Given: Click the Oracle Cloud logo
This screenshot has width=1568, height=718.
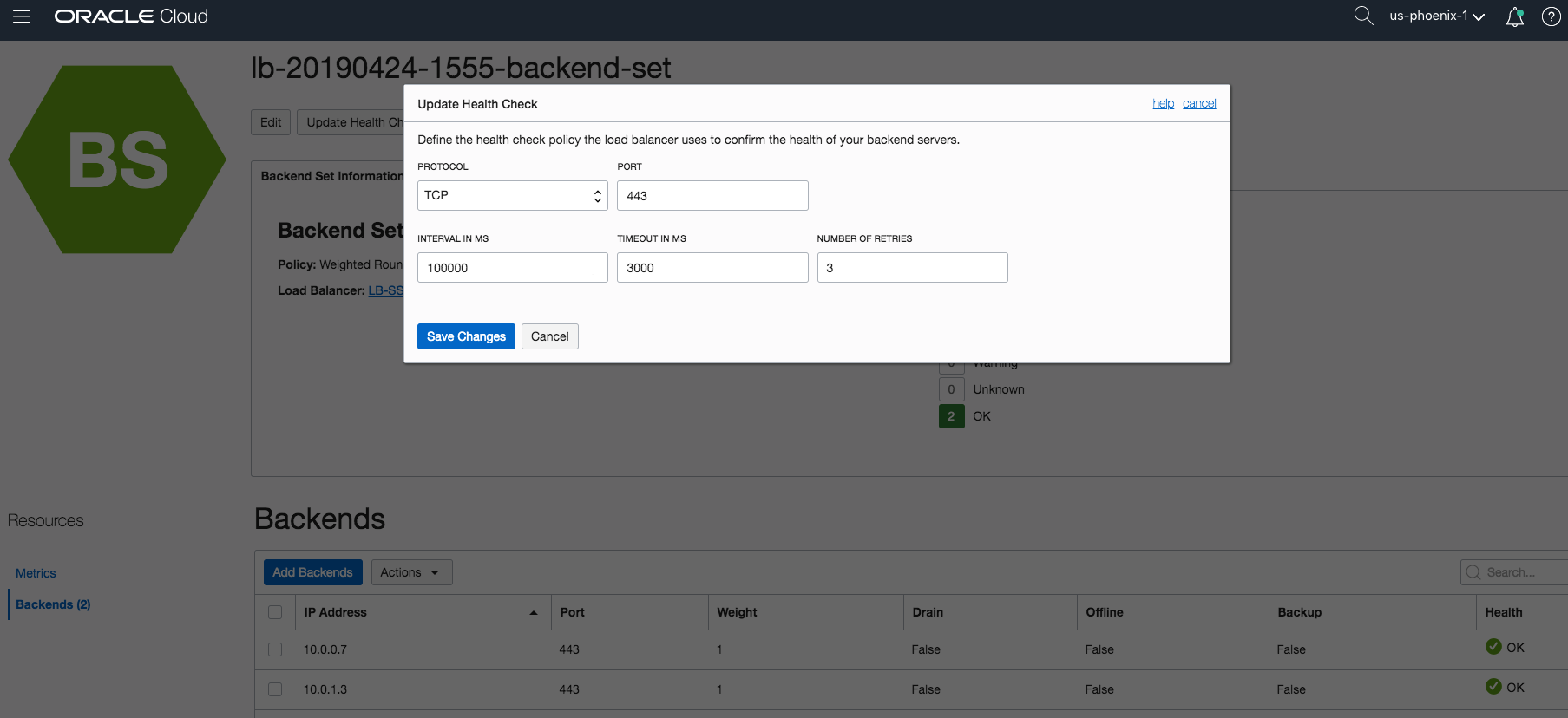Looking at the screenshot, I should click(131, 16).
